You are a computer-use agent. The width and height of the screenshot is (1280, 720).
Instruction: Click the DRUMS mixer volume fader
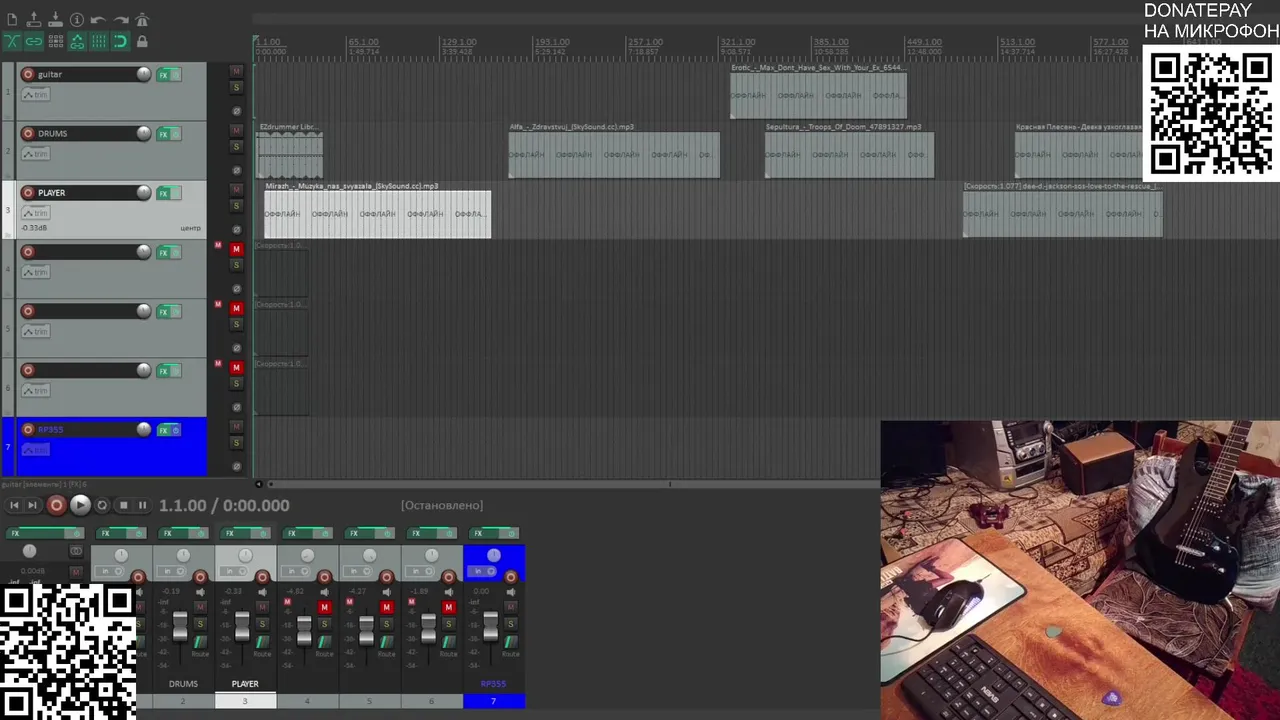[180, 627]
